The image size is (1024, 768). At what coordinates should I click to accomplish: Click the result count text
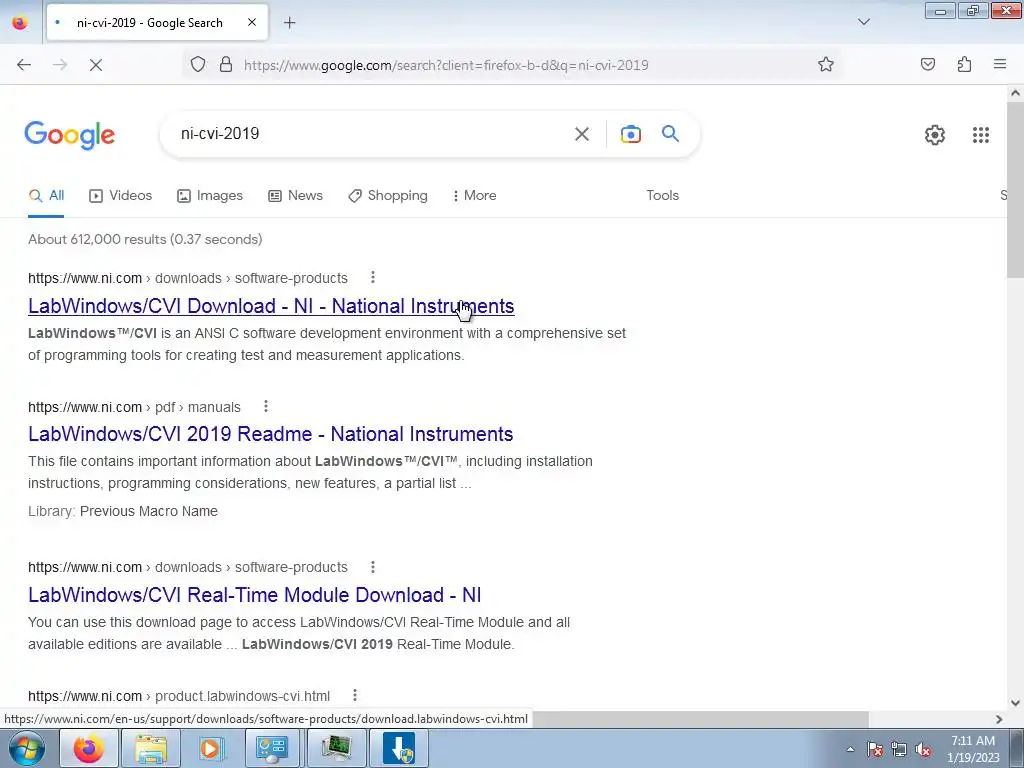(x=145, y=239)
